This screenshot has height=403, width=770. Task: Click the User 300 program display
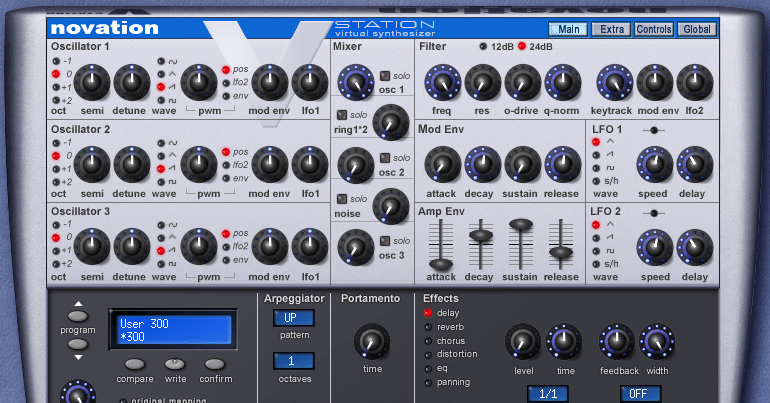[x=173, y=329]
